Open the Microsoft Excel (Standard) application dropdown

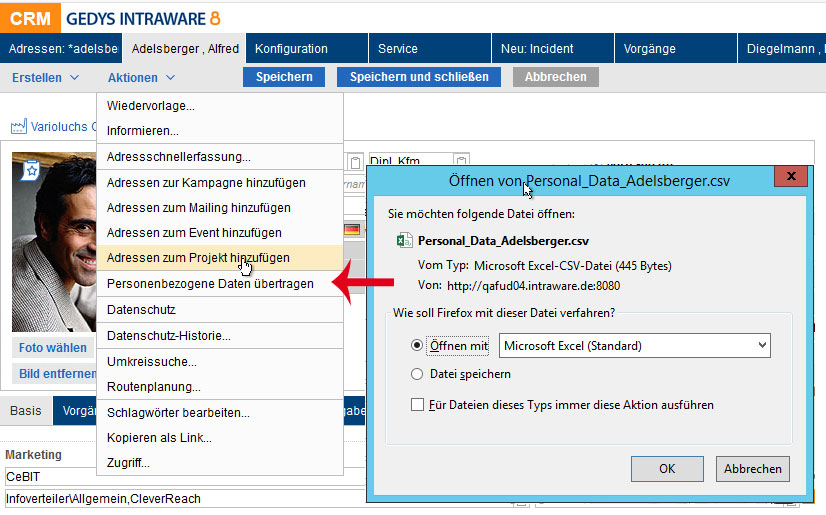[x=635, y=345]
